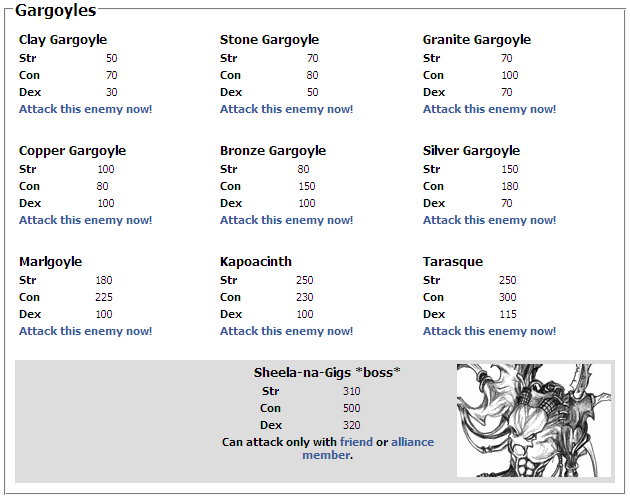Viewport: 630px width, 497px height.
Task: Attack the Stone Gargoyle enemy
Action: 286,109
